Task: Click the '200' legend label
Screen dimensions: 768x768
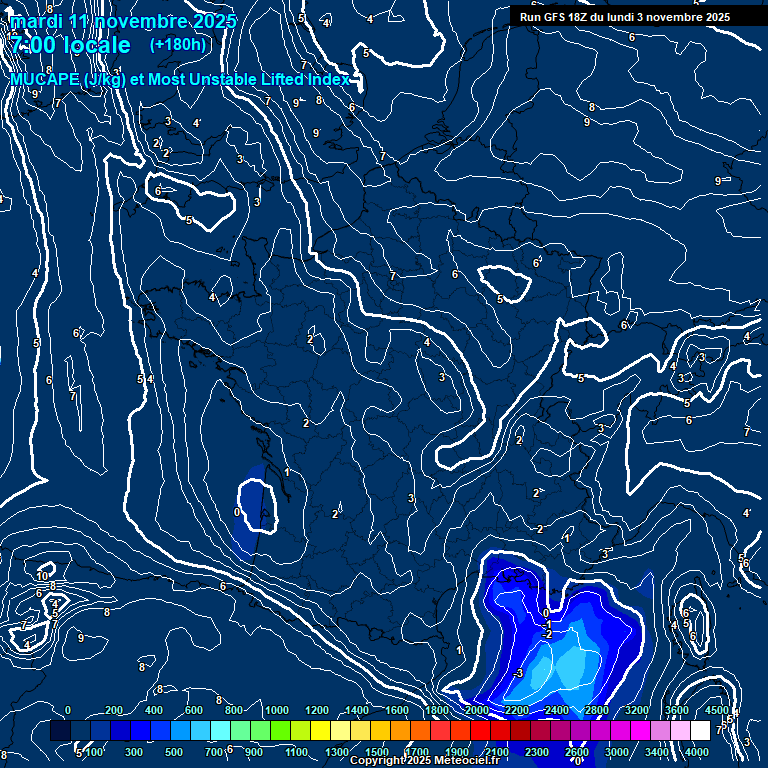Action: point(114,710)
